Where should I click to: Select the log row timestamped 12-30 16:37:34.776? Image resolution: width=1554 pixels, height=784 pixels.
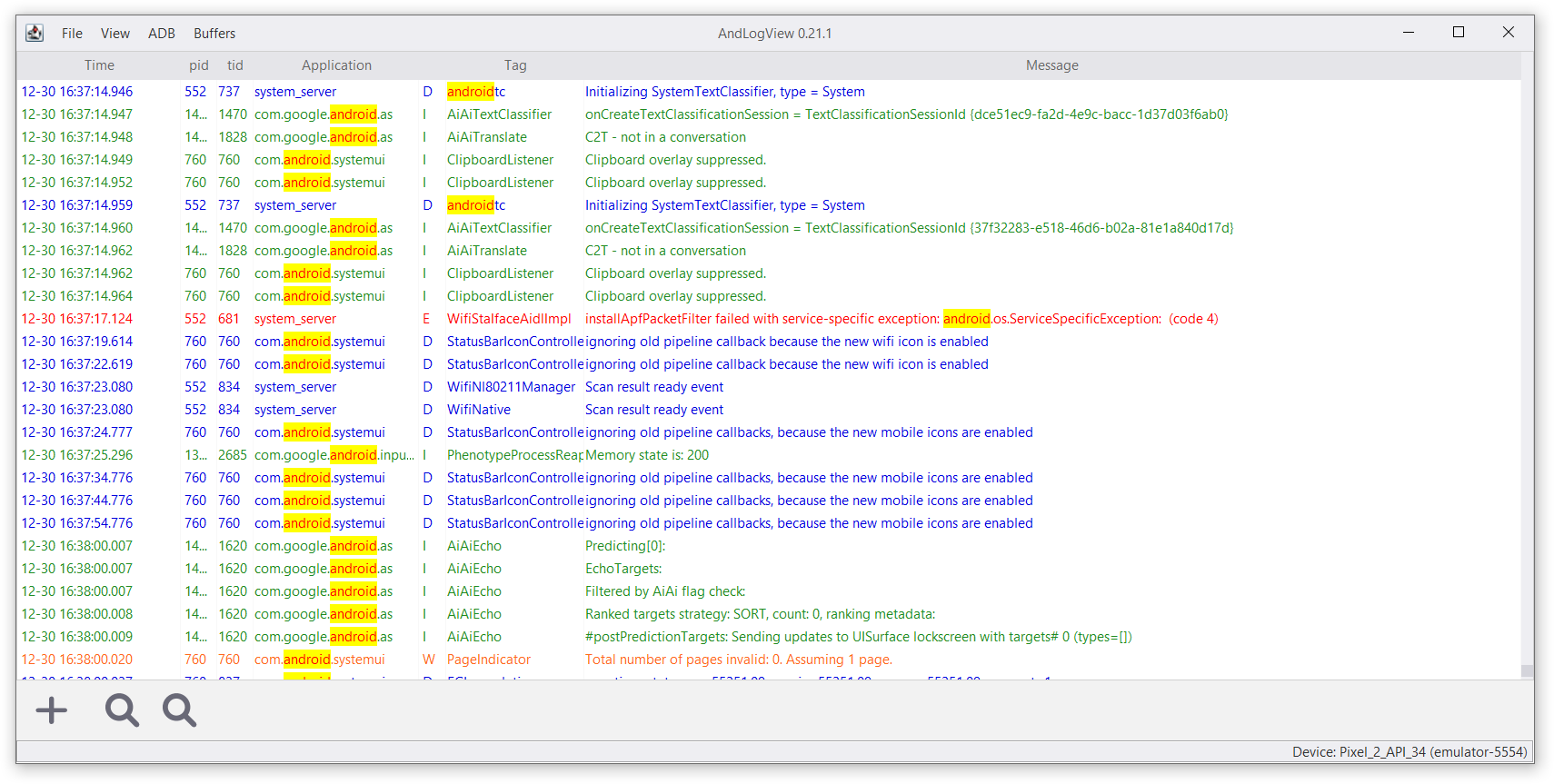[769, 478]
